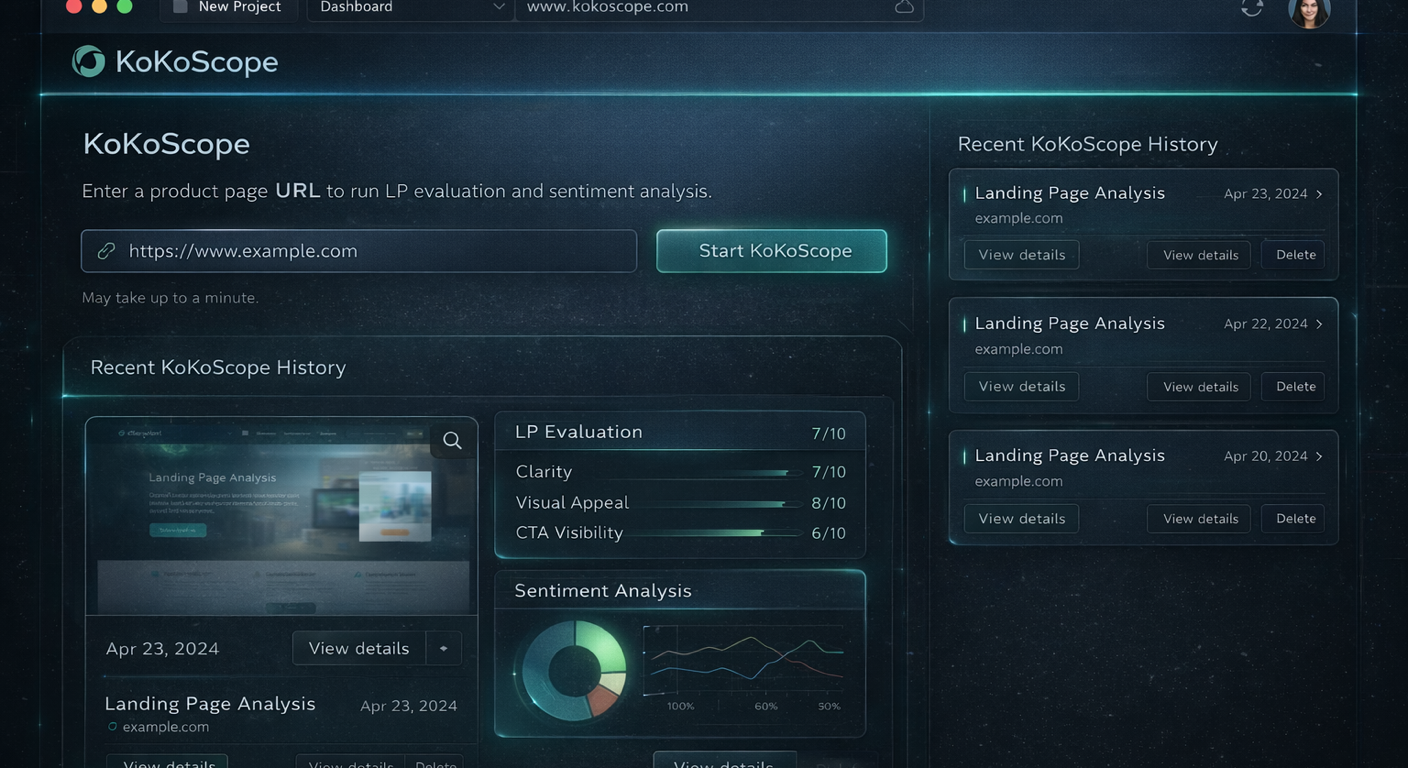Delete the Apr 22, 2024 analysis entry

point(1292,386)
